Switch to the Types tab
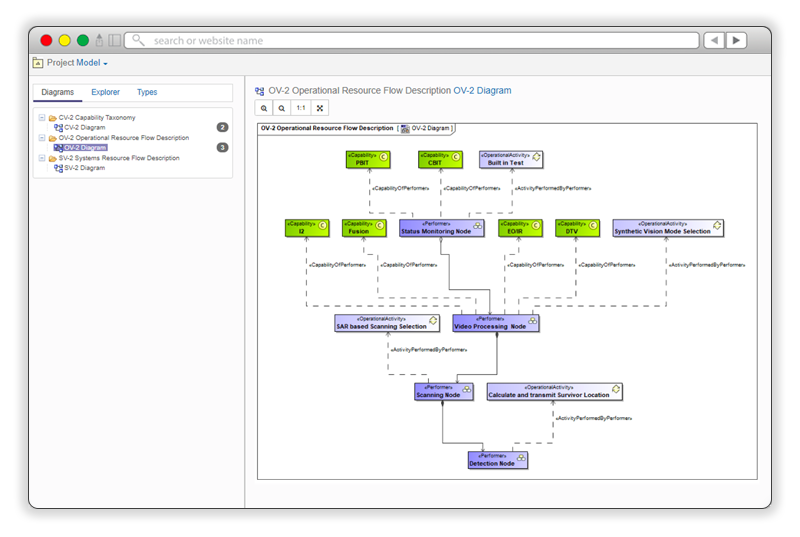This screenshot has width=800, height=537. click(x=147, y=92)
